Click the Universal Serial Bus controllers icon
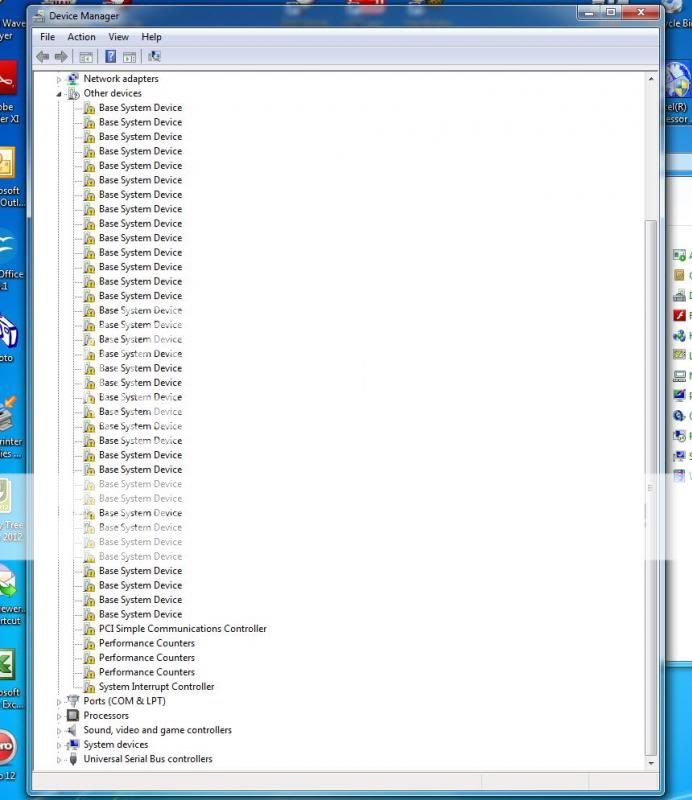The image size is (692, 800). click(73, 759)
